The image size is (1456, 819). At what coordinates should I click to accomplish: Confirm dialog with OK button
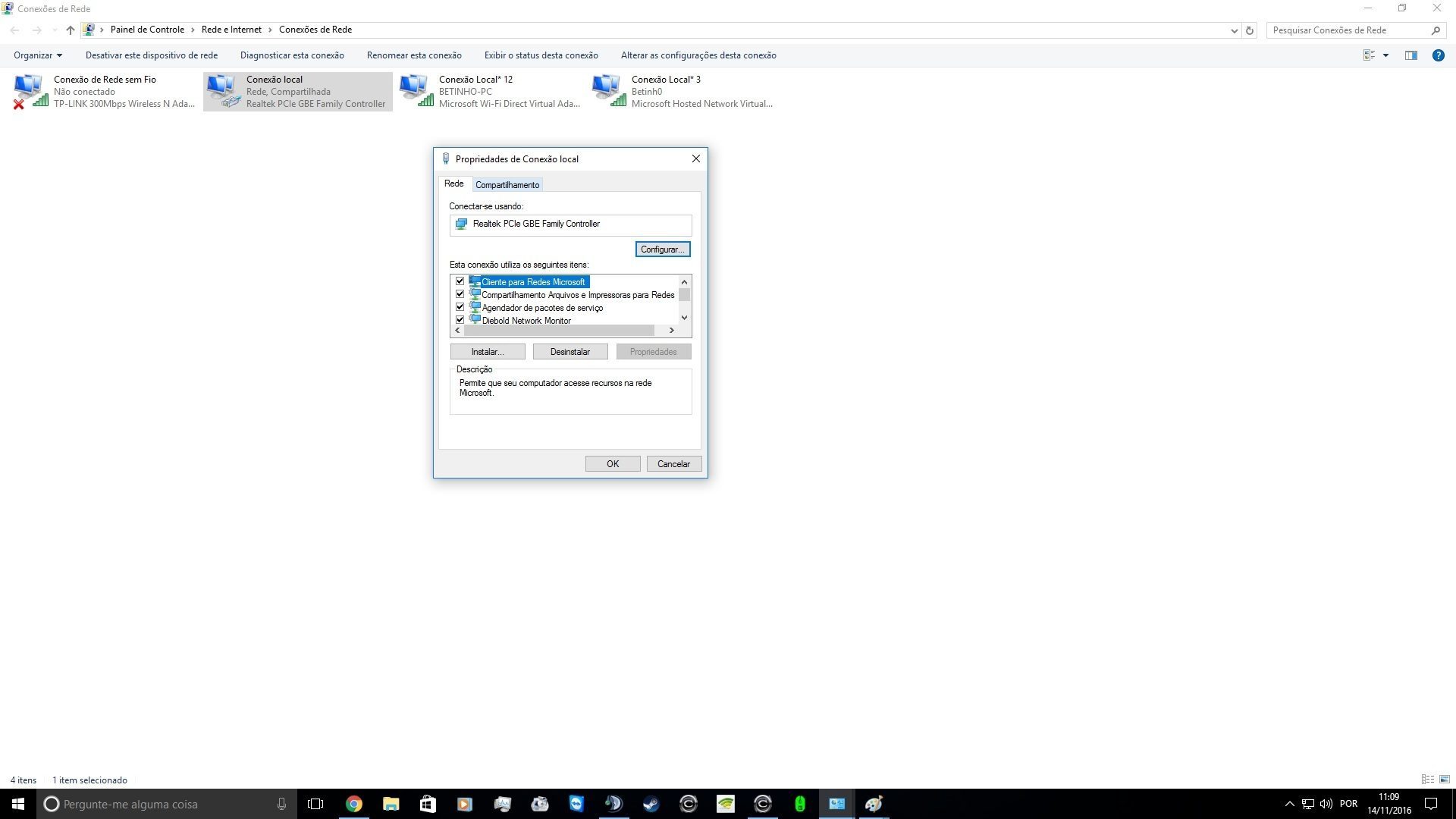(x=613, y=464)
